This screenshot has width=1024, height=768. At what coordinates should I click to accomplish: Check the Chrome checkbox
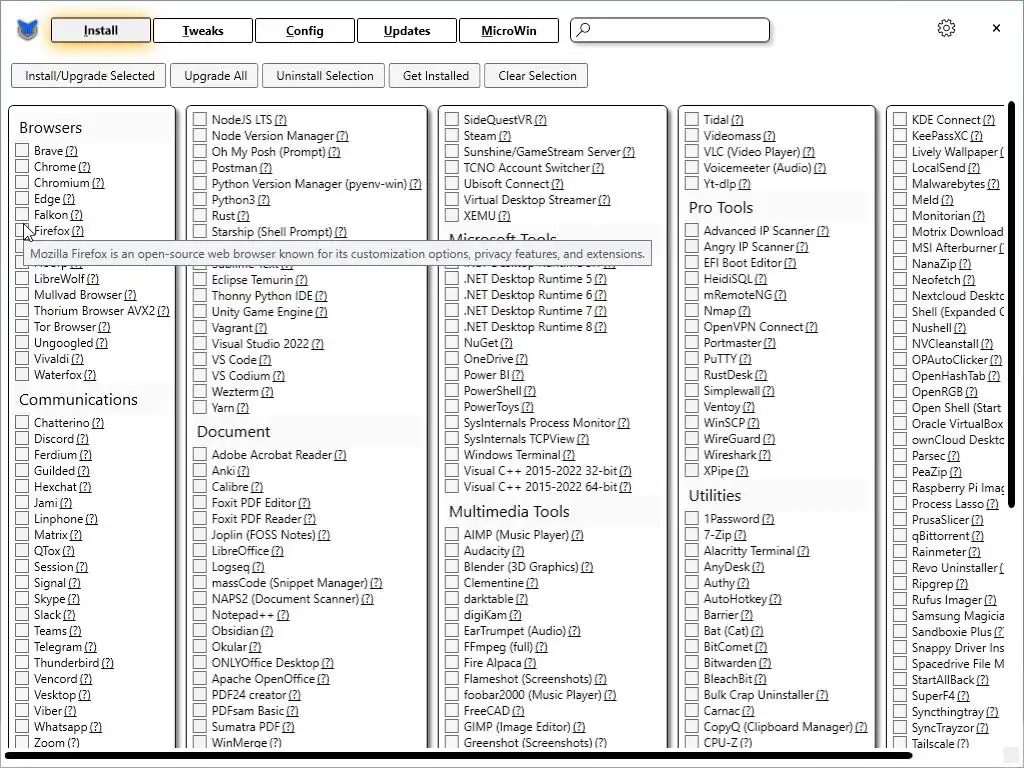(x=22, y=167)
